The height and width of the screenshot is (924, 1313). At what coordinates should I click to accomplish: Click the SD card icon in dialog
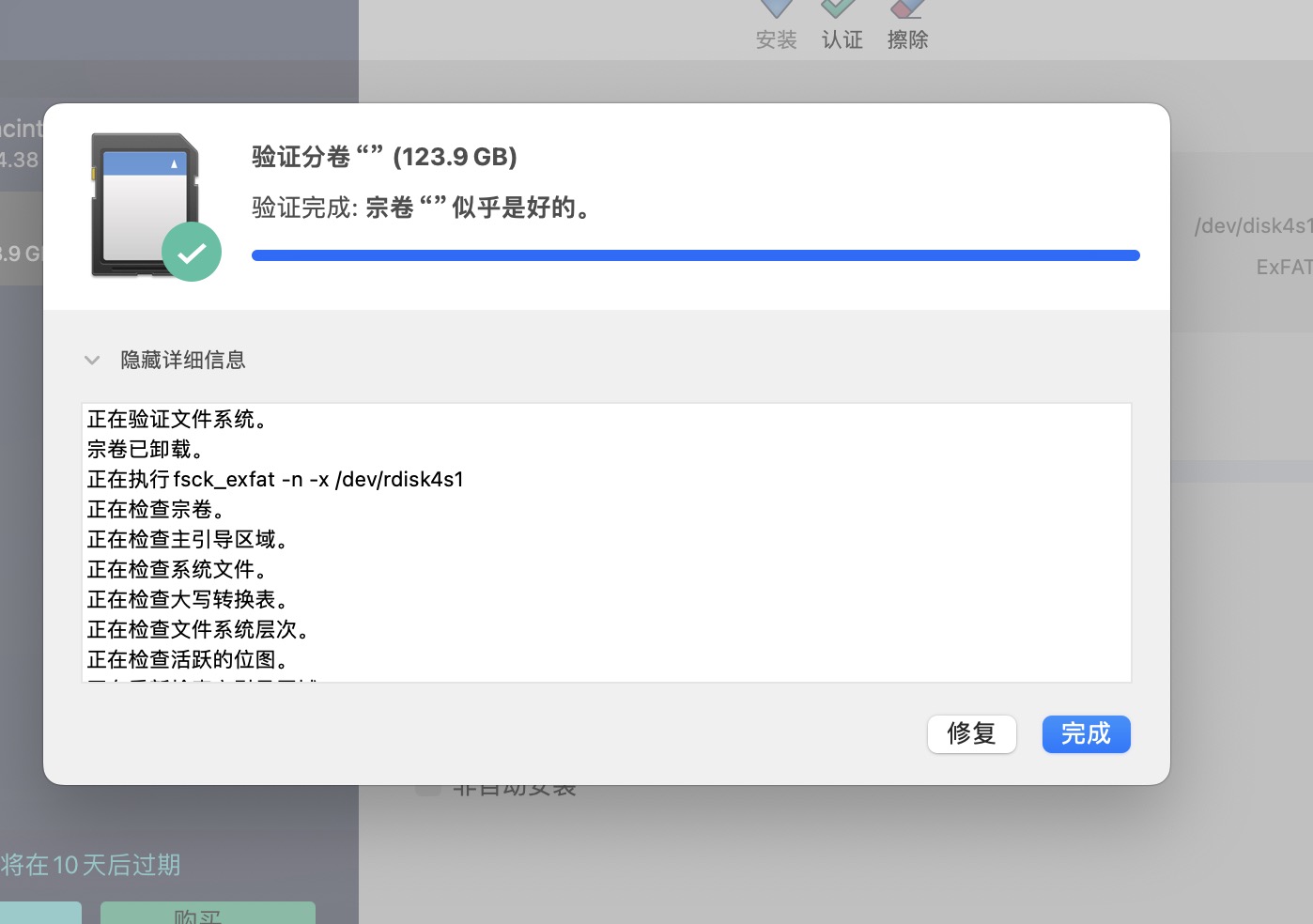tap(144, 204)
